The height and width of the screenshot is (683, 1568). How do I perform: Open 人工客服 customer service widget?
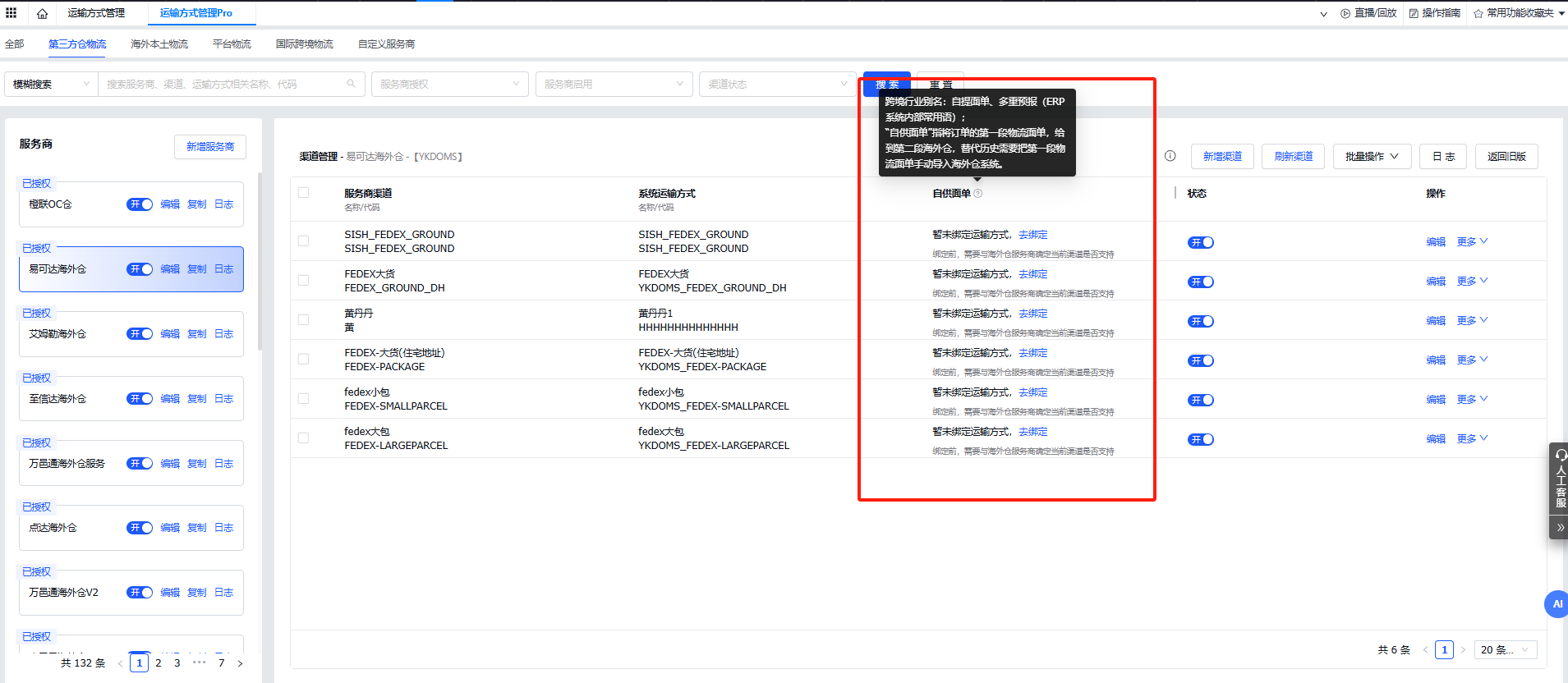coord(1559,478)
